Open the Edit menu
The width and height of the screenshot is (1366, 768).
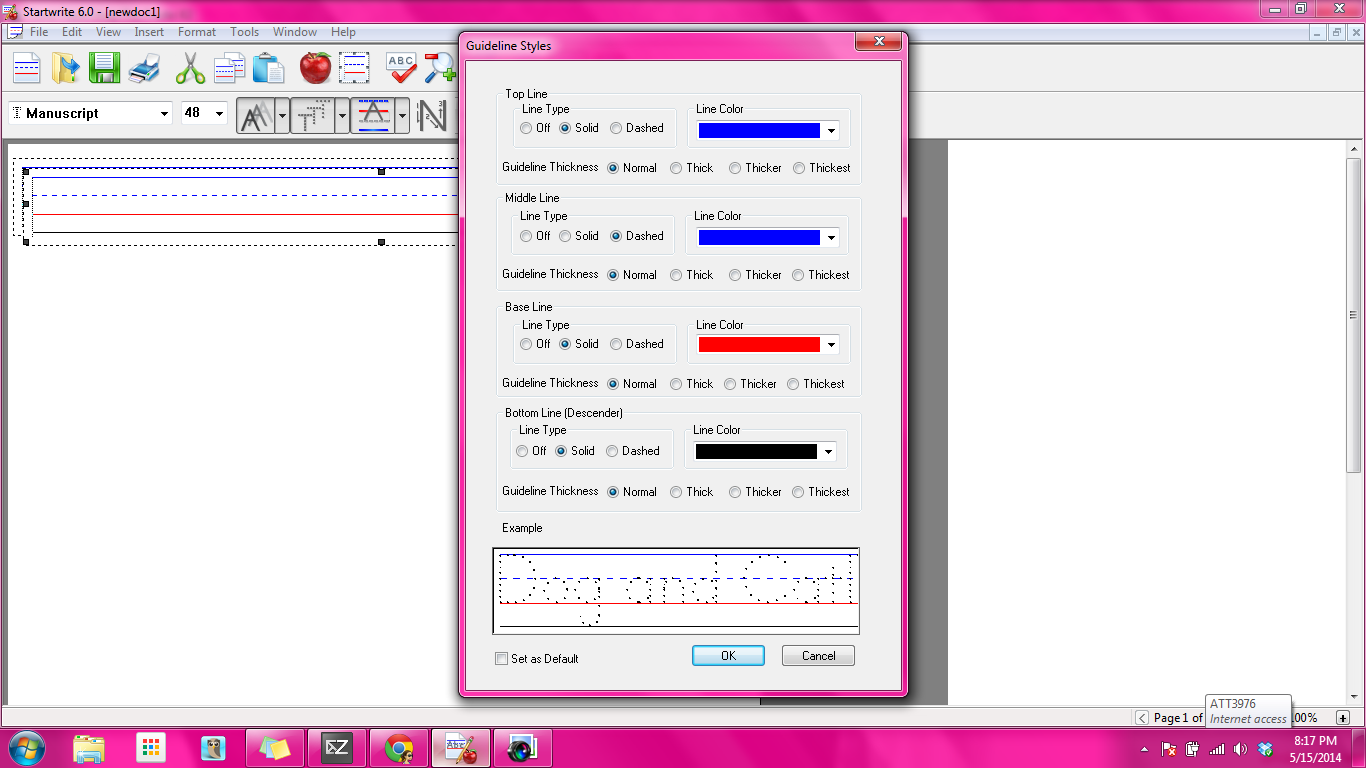[x=72, y=32]
